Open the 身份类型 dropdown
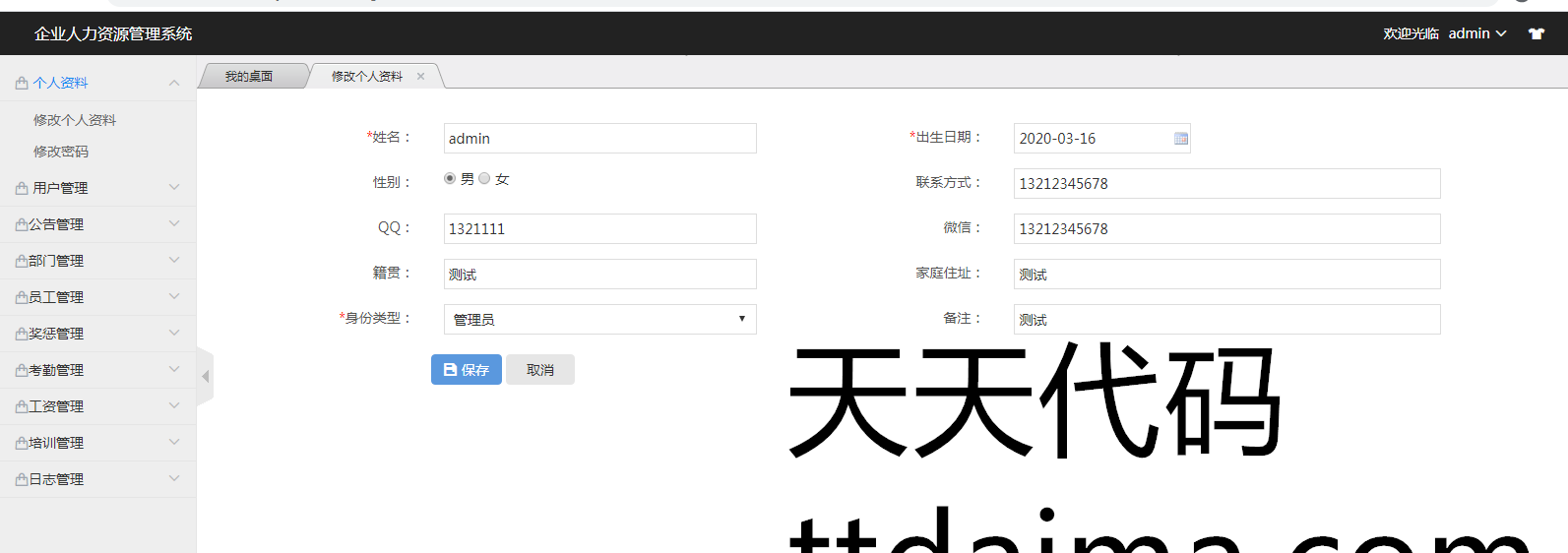1568x553 pixels. (x=599, y=320)
